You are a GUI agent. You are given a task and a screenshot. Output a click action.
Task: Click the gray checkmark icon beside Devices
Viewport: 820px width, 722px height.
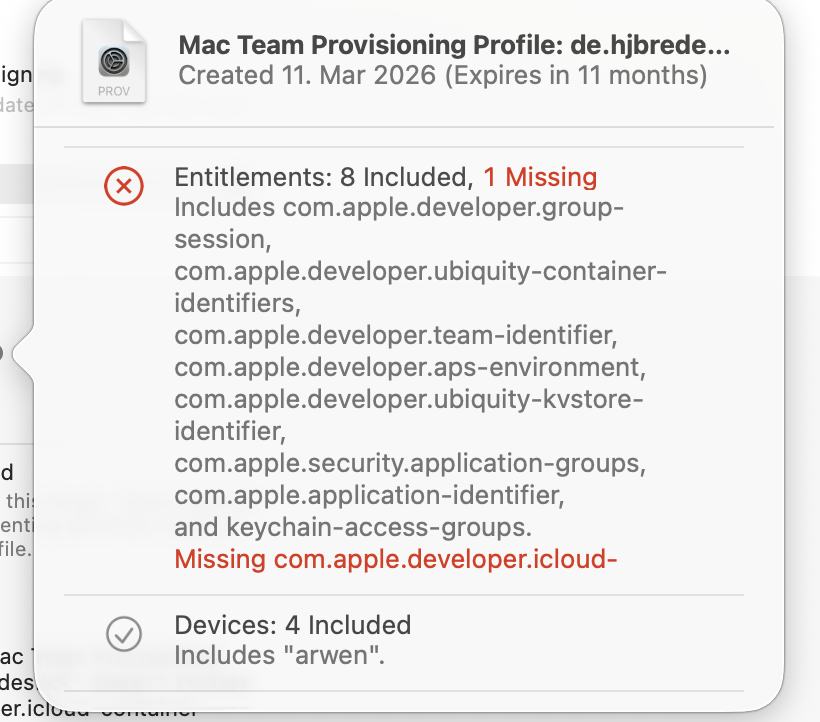point(124,633)
